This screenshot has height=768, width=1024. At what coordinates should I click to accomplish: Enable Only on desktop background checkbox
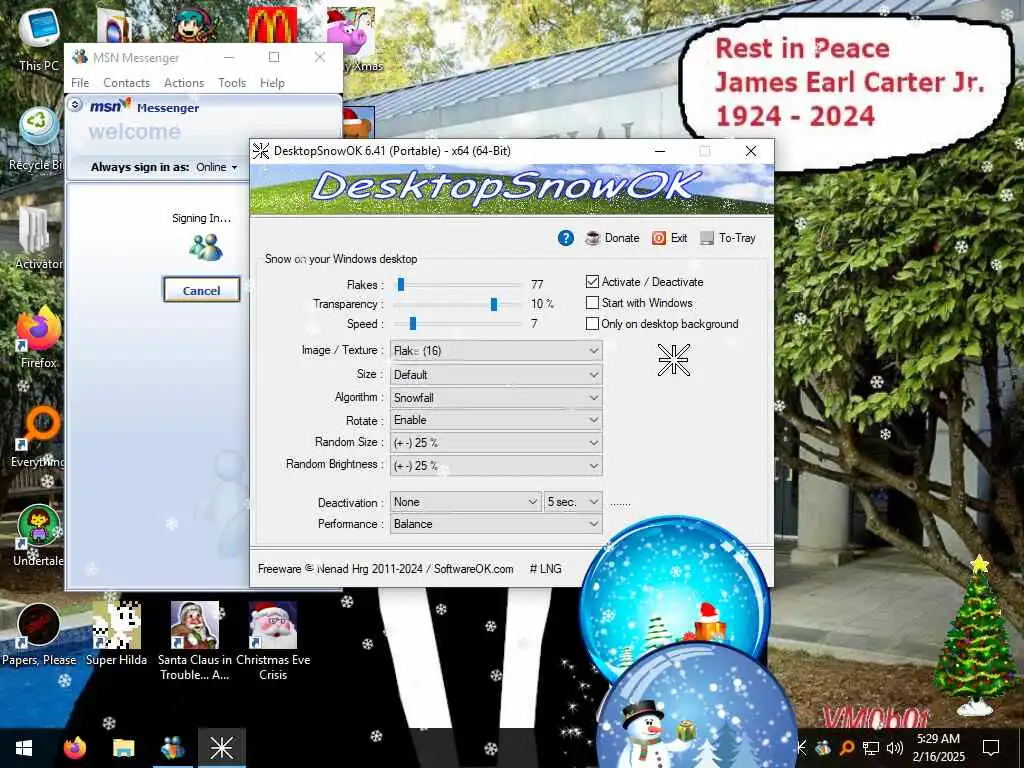pyautogui.click(x=592, y=323)
